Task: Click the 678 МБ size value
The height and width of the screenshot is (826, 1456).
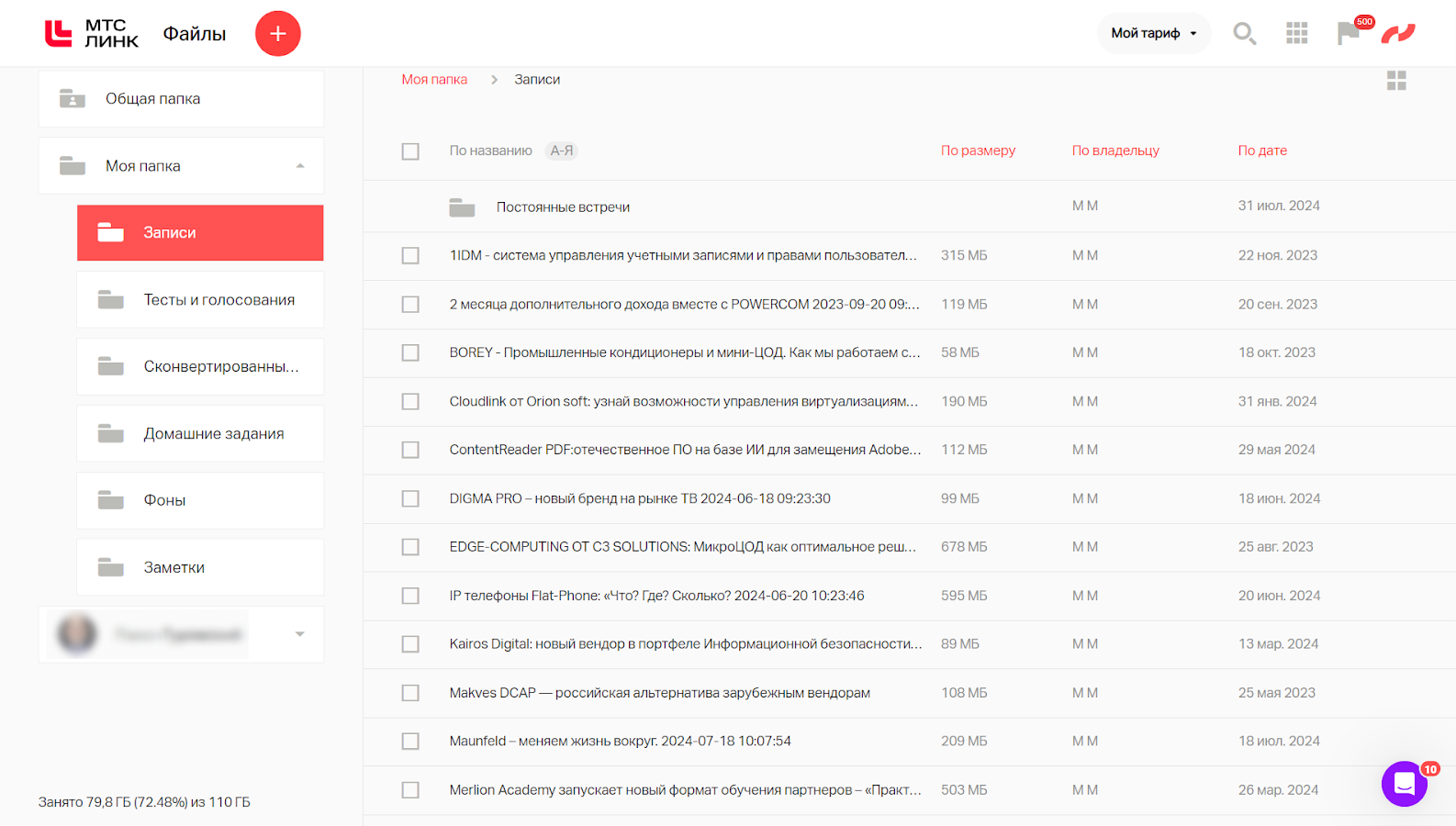Action: [964, 547]
